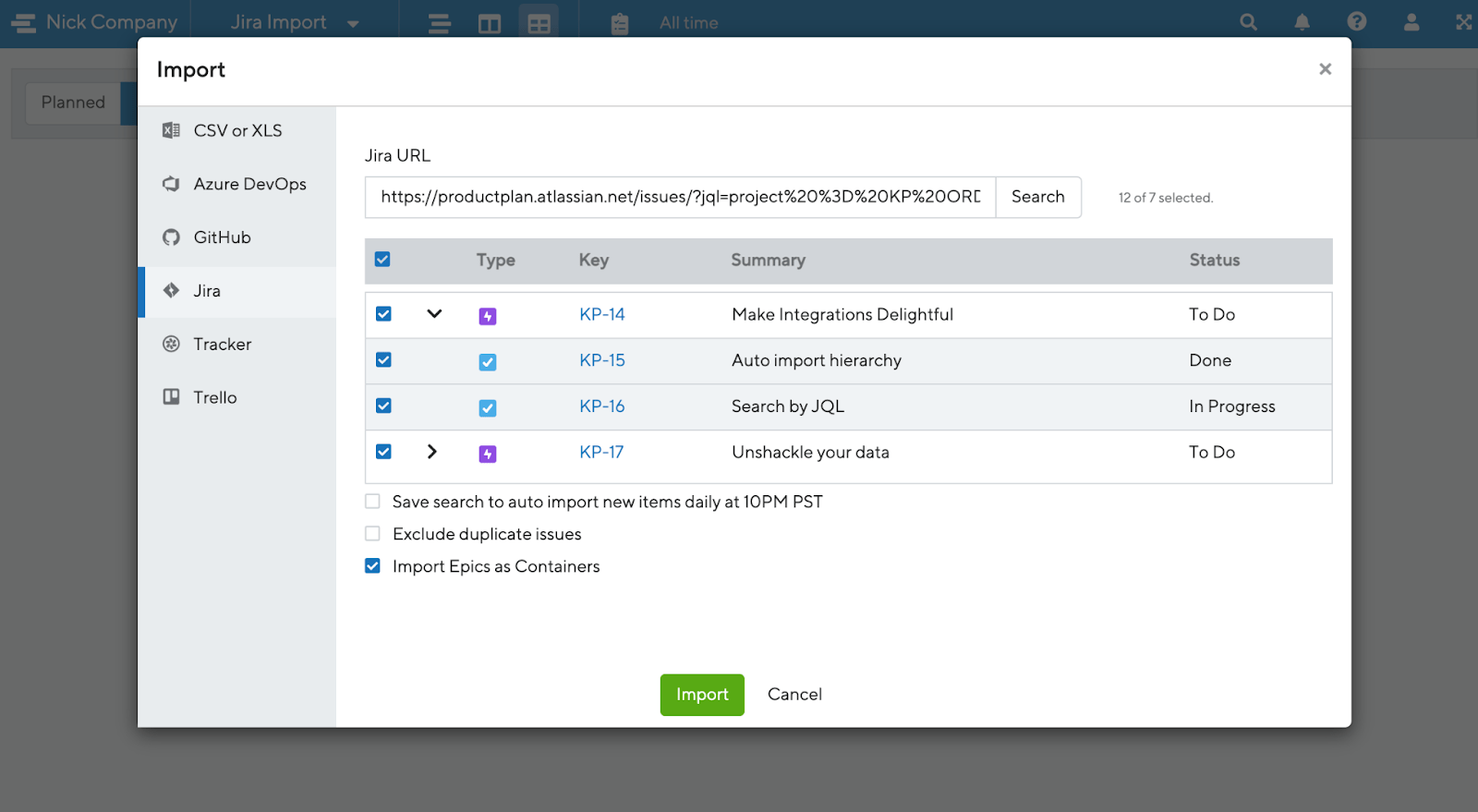
Task: Open the help question mark icon
Action: point(1356,22)
